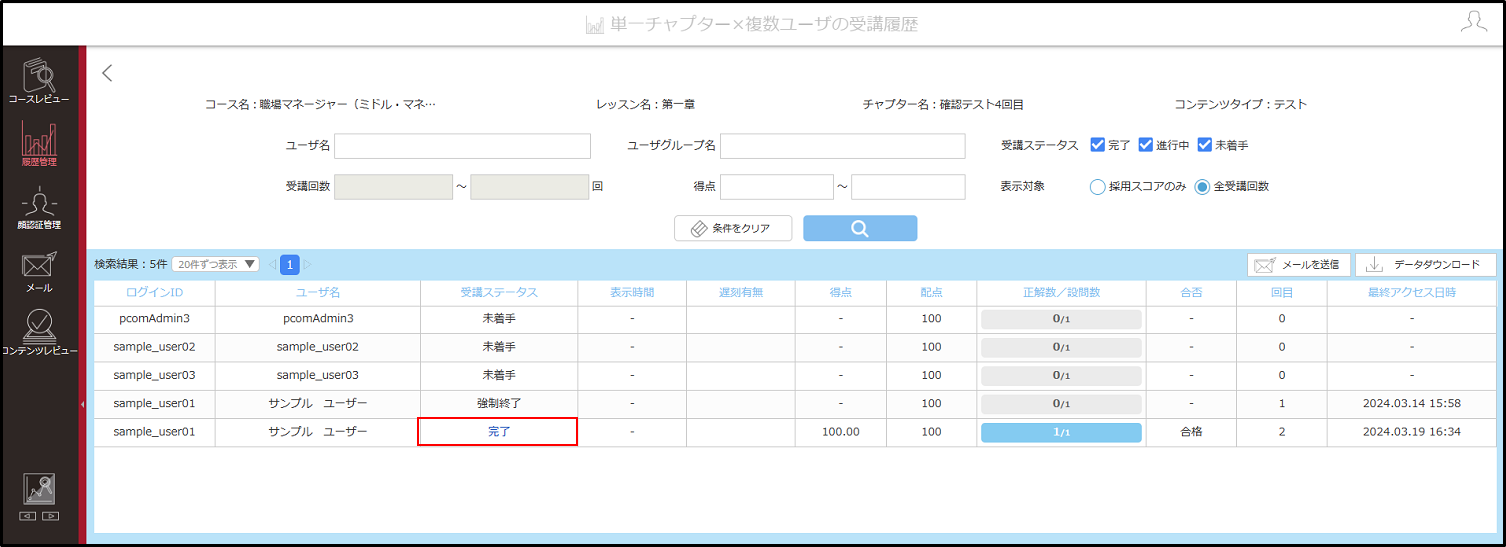The image size is (1506, 547).
Task: Go to page 1 in pagination
Action: point(290,264)
